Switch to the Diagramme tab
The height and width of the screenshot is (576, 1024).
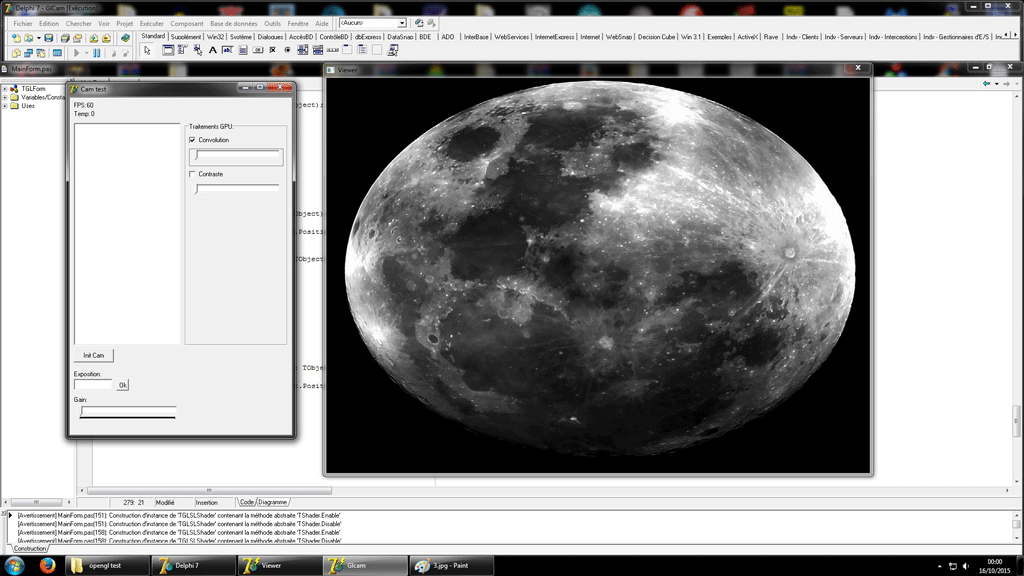pos(273,502)
